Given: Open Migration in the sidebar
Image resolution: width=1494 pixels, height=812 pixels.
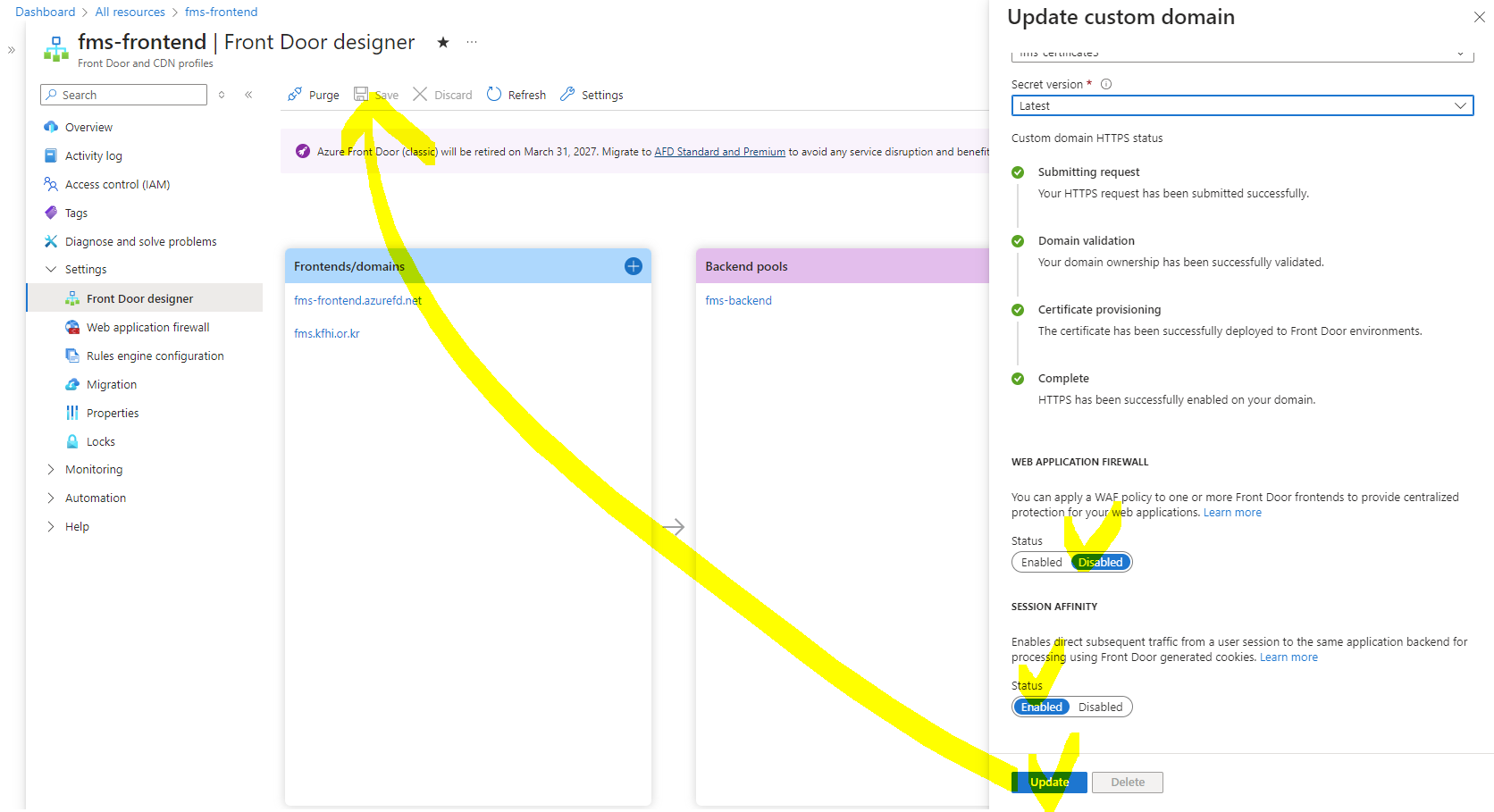Looking at the screenshot, I should [111, 385].
